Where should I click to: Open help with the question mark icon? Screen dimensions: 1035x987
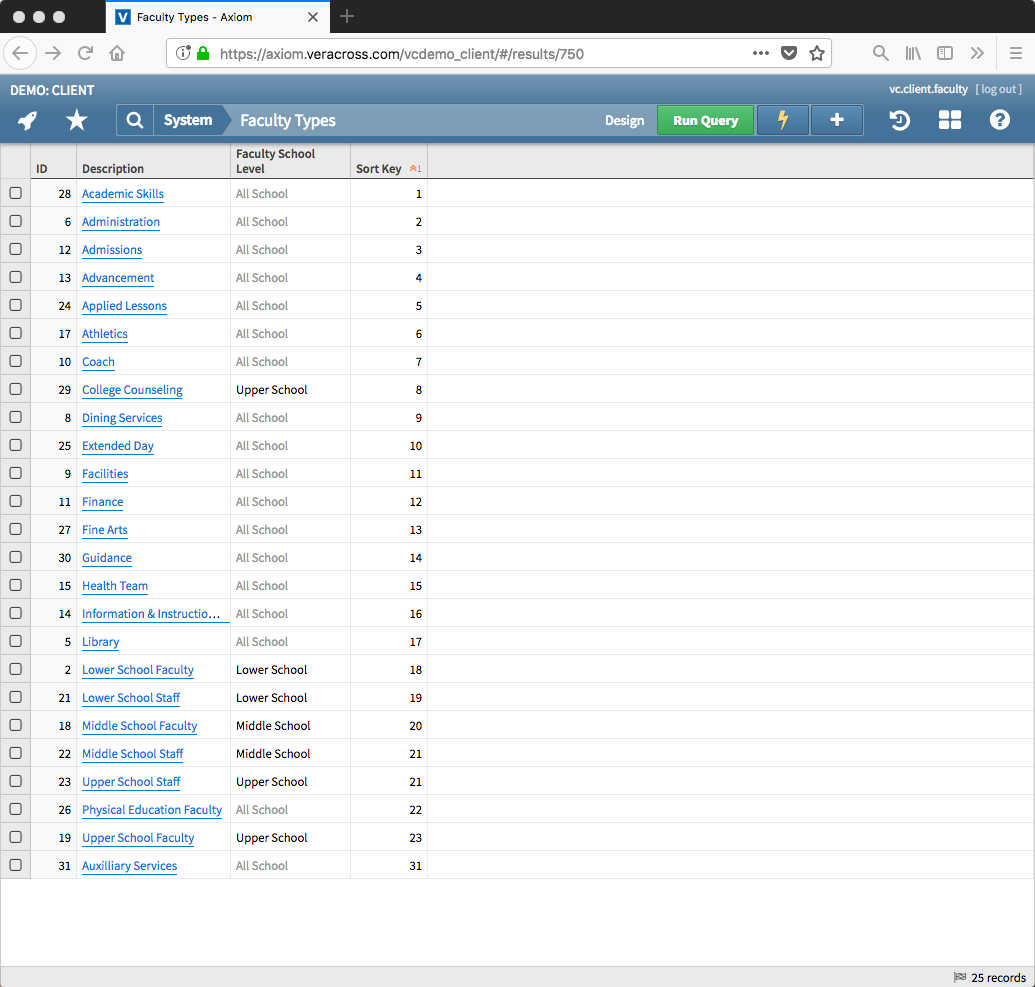[1000, 121]
